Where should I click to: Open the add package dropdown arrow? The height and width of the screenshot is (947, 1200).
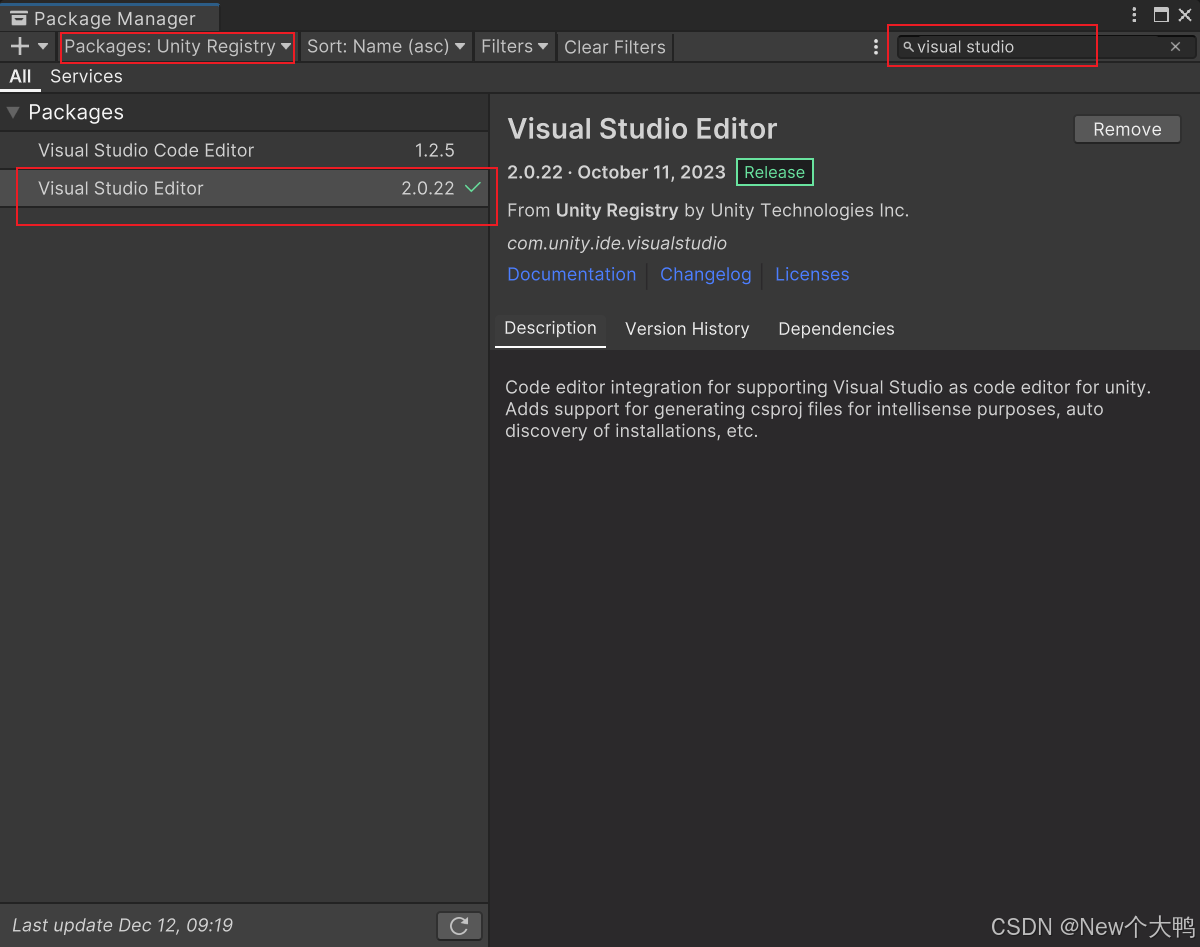[43, 46]
